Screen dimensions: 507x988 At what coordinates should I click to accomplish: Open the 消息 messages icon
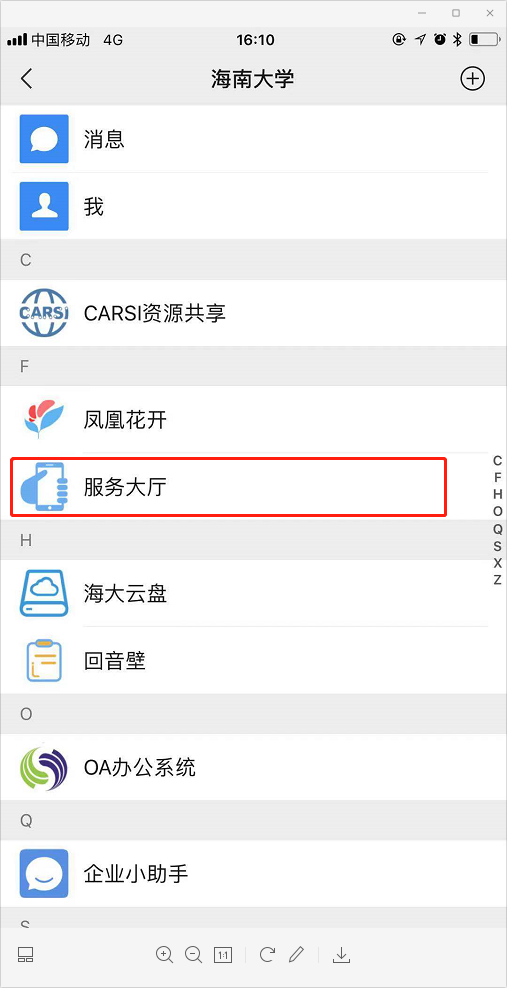pos(44,139)
